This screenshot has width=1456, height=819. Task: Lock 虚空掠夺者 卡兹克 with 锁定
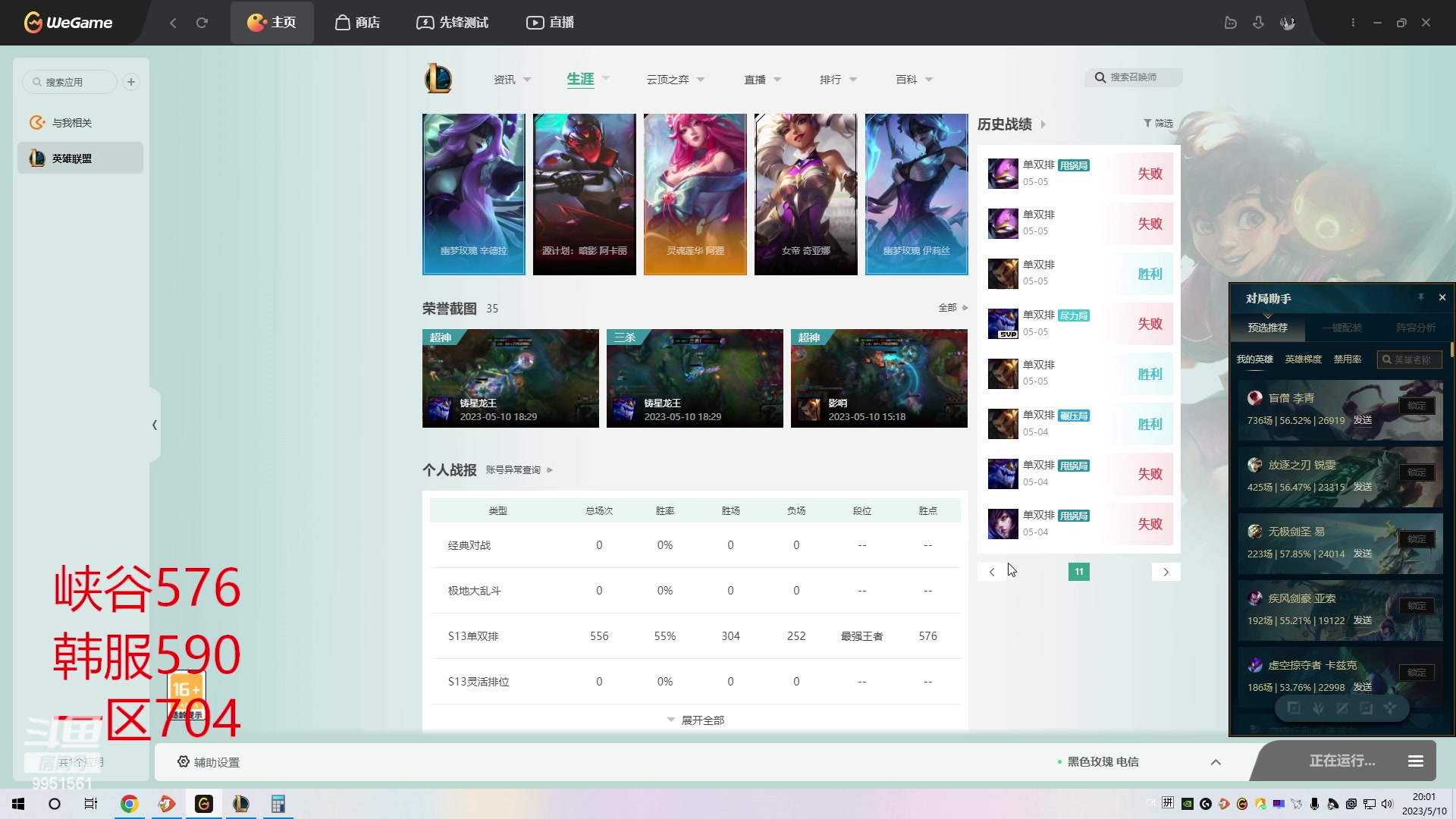coord(1417,673)
